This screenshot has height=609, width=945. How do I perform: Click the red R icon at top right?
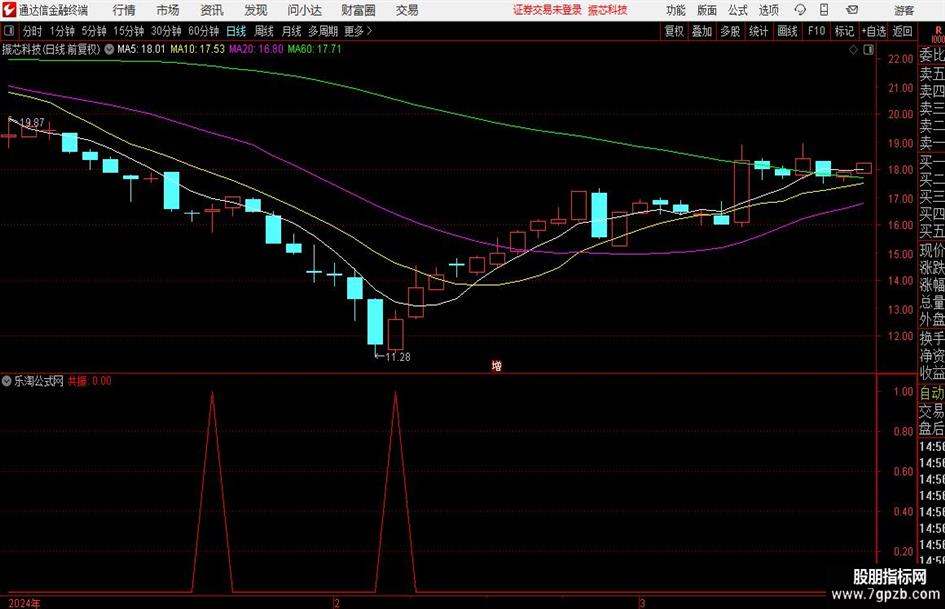click(x=938, y=33)
